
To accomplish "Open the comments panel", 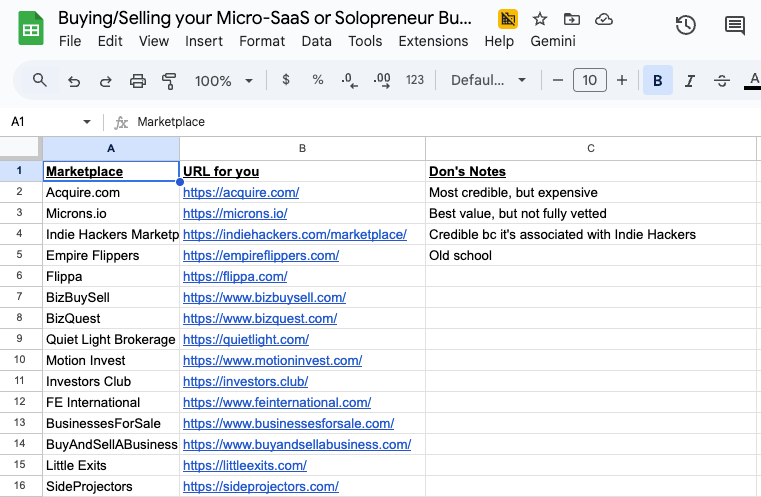I will click(x=735, y=25).
